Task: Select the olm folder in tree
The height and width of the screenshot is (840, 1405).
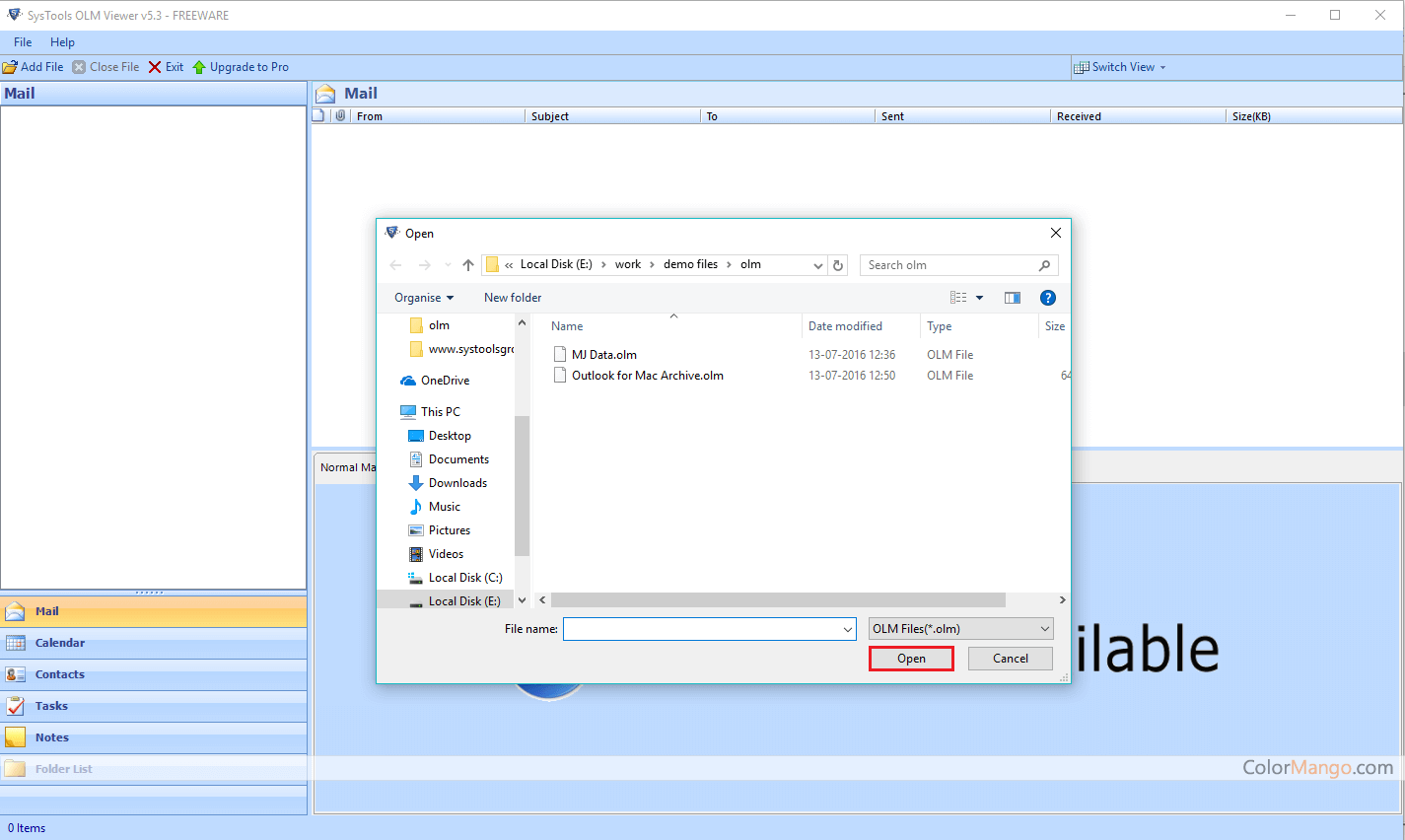Action: pos(439,325)
